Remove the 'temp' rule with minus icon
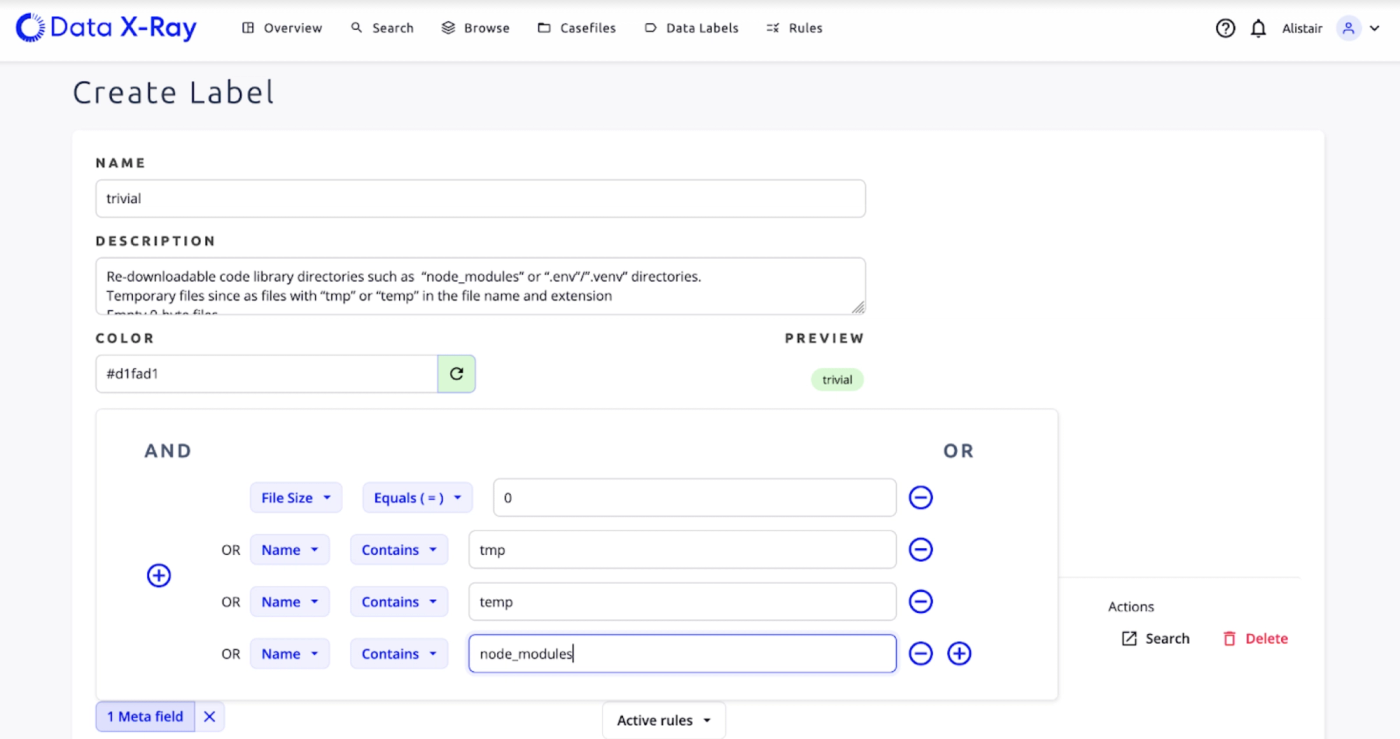This screenshot has height=739, width=1400. pyautogui.click(x=920, y=601)
